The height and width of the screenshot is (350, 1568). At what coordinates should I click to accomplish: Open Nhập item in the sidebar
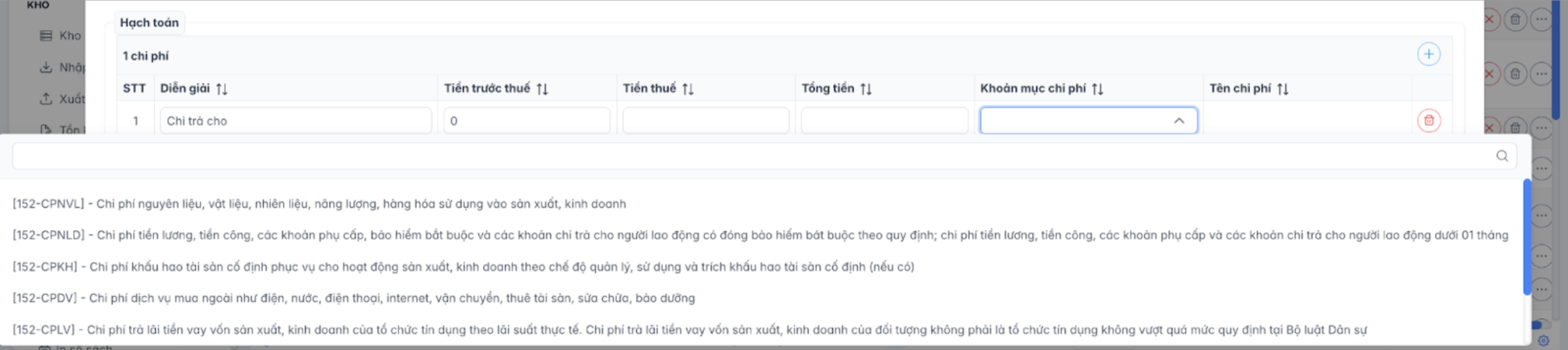(63, 67)
